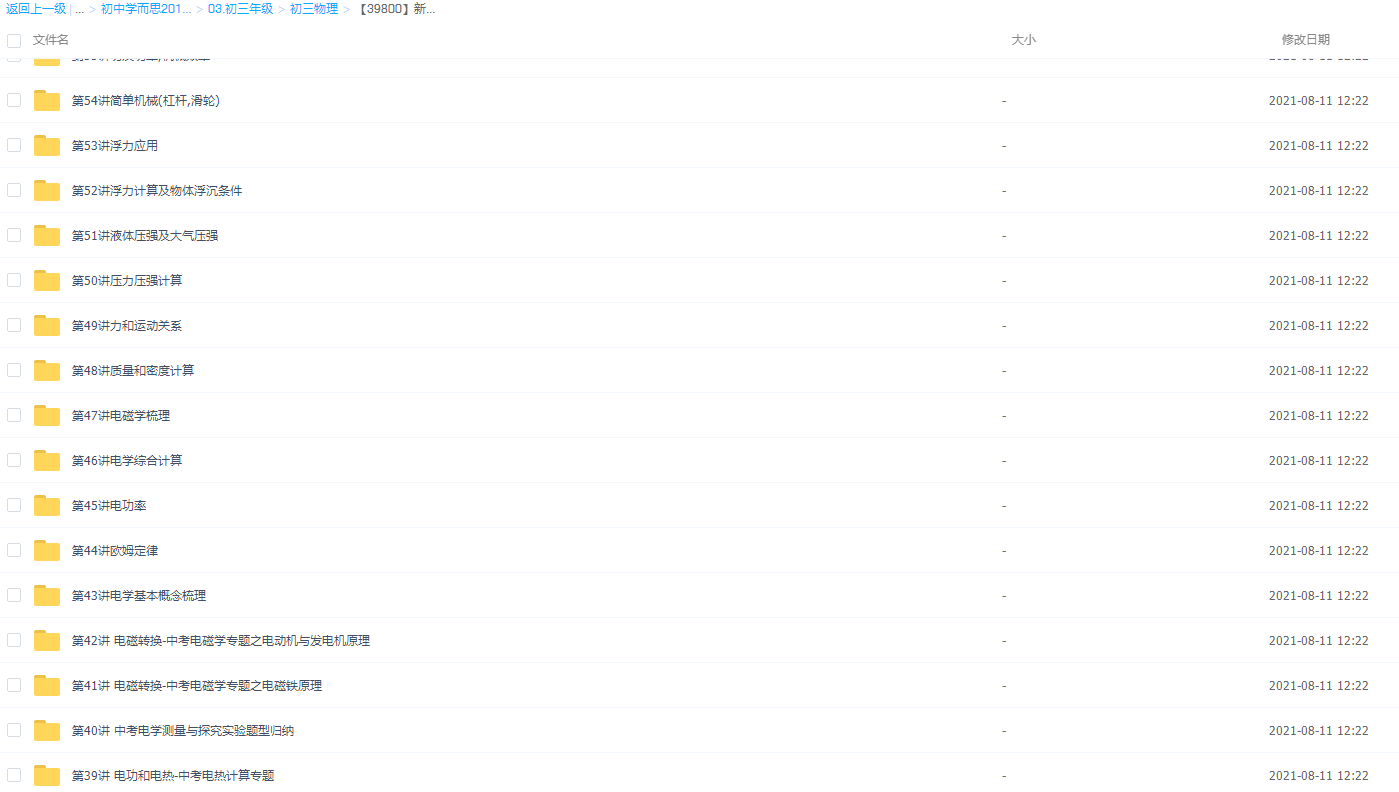Click folder icon of 第40讲 中考电学测量
The height and width of the screenshot is (792, 1399).
47,730
